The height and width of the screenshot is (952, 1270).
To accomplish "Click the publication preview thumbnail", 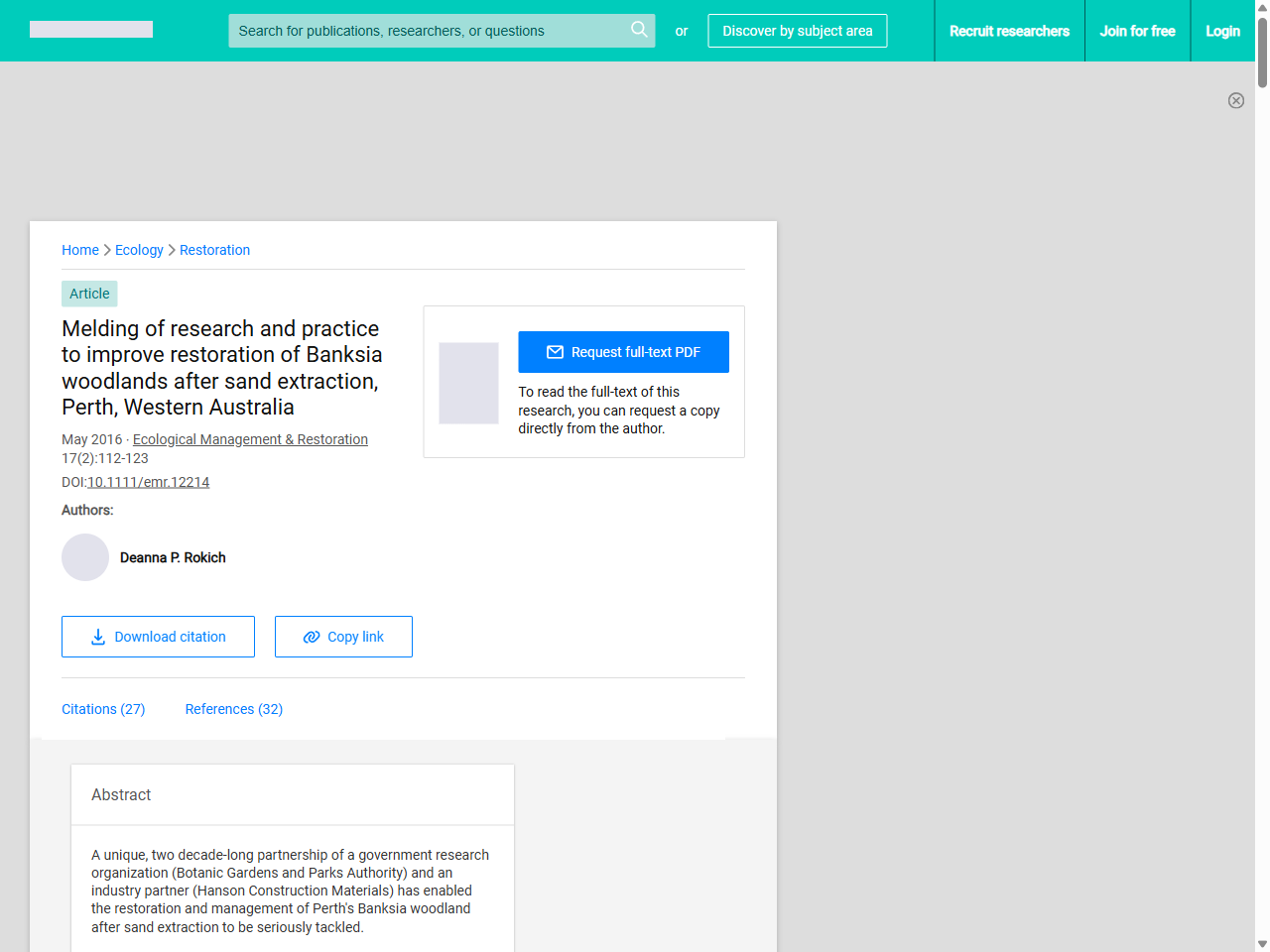I will pyautogui.click(x=468, y=383).
